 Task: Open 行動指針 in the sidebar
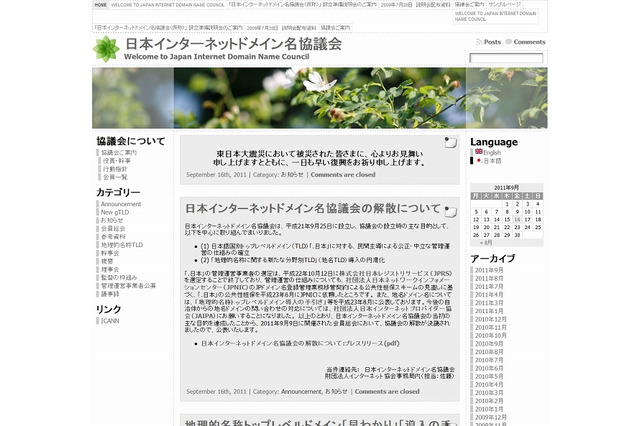(x=115, y=169)
